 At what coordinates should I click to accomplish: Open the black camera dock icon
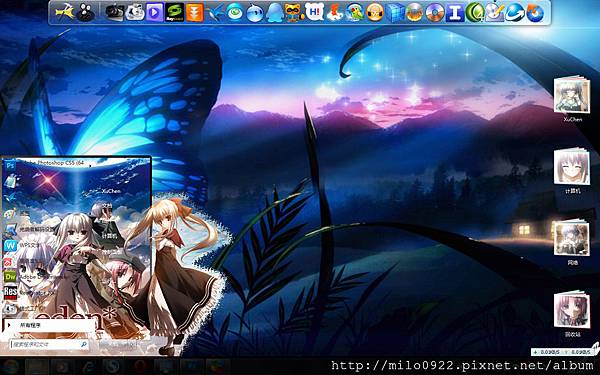pyautogui.click(x=115, y=12)
